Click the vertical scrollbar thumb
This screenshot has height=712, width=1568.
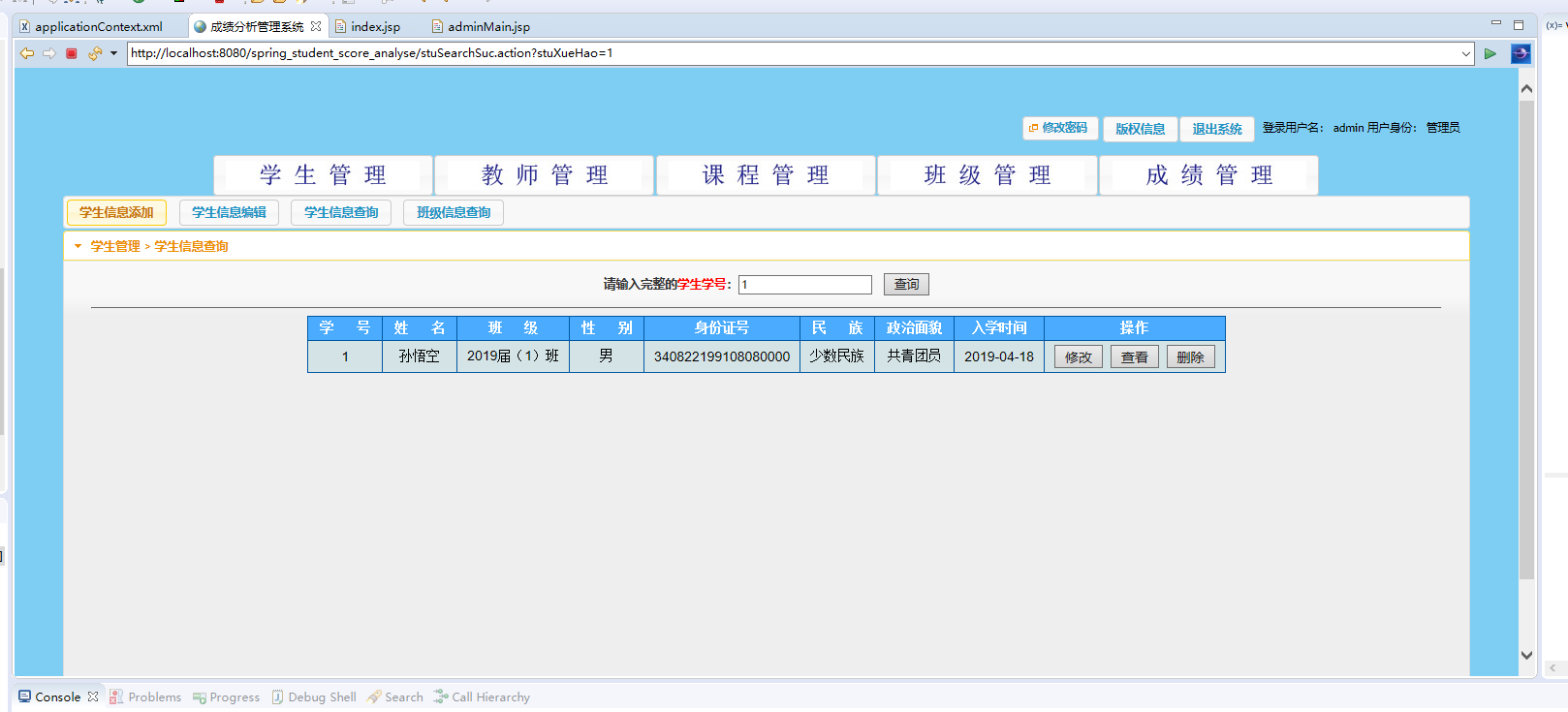click(x=1527, y=339)
